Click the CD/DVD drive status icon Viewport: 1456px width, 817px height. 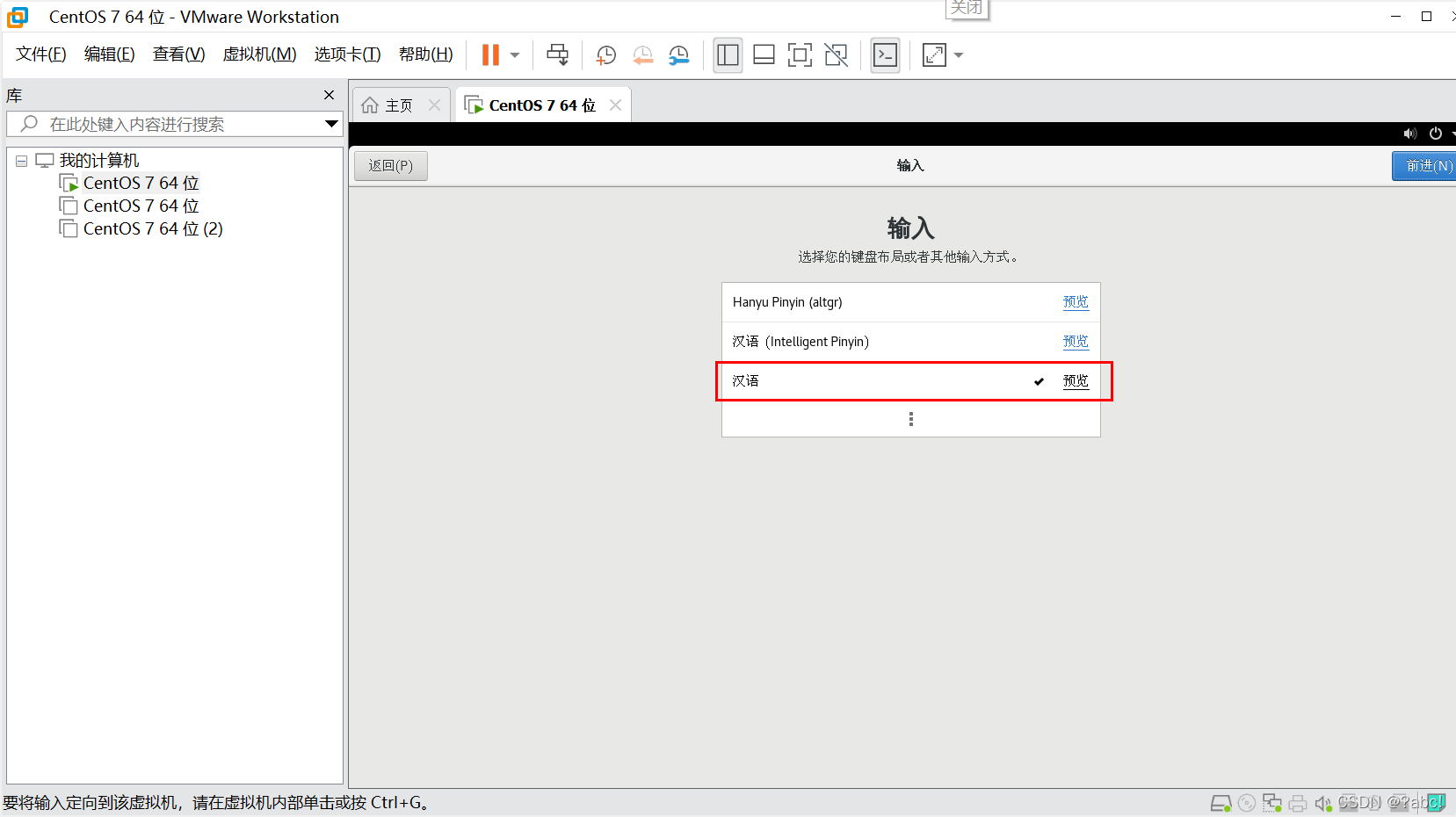coord(1247,803)
